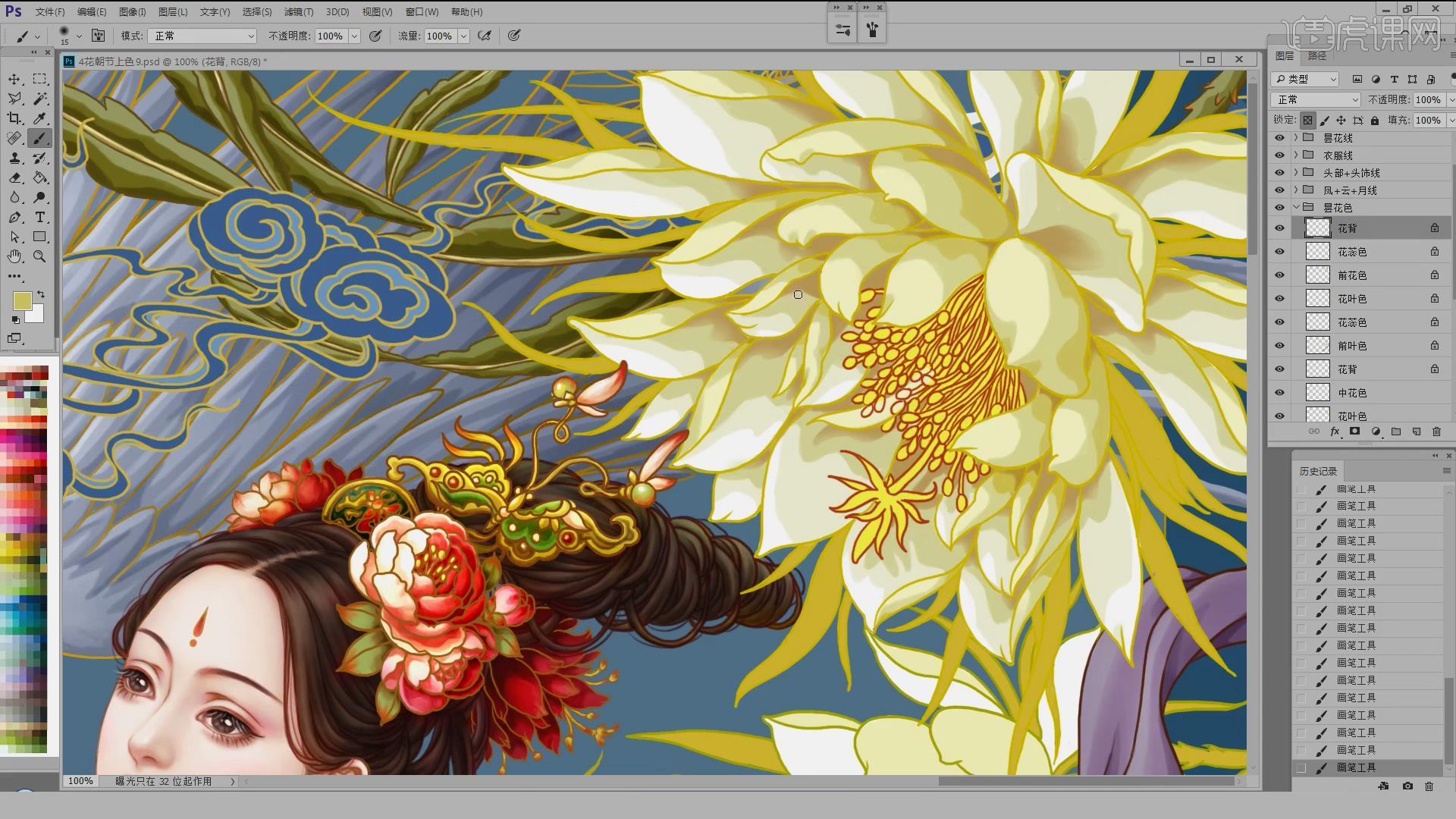Select the Move tool
This screenshot has height=819, width=1456.
(14, 79)
